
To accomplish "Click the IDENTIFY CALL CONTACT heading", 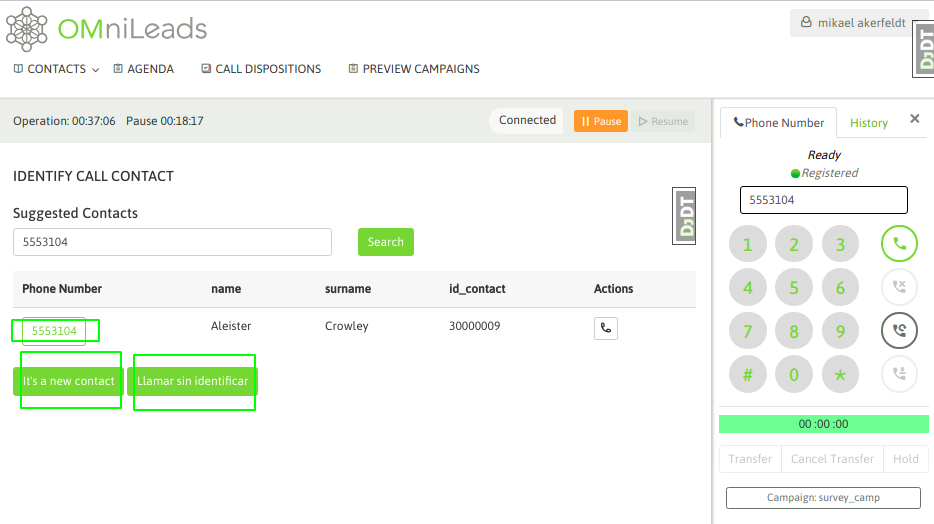I will click(x=94, y=176).
